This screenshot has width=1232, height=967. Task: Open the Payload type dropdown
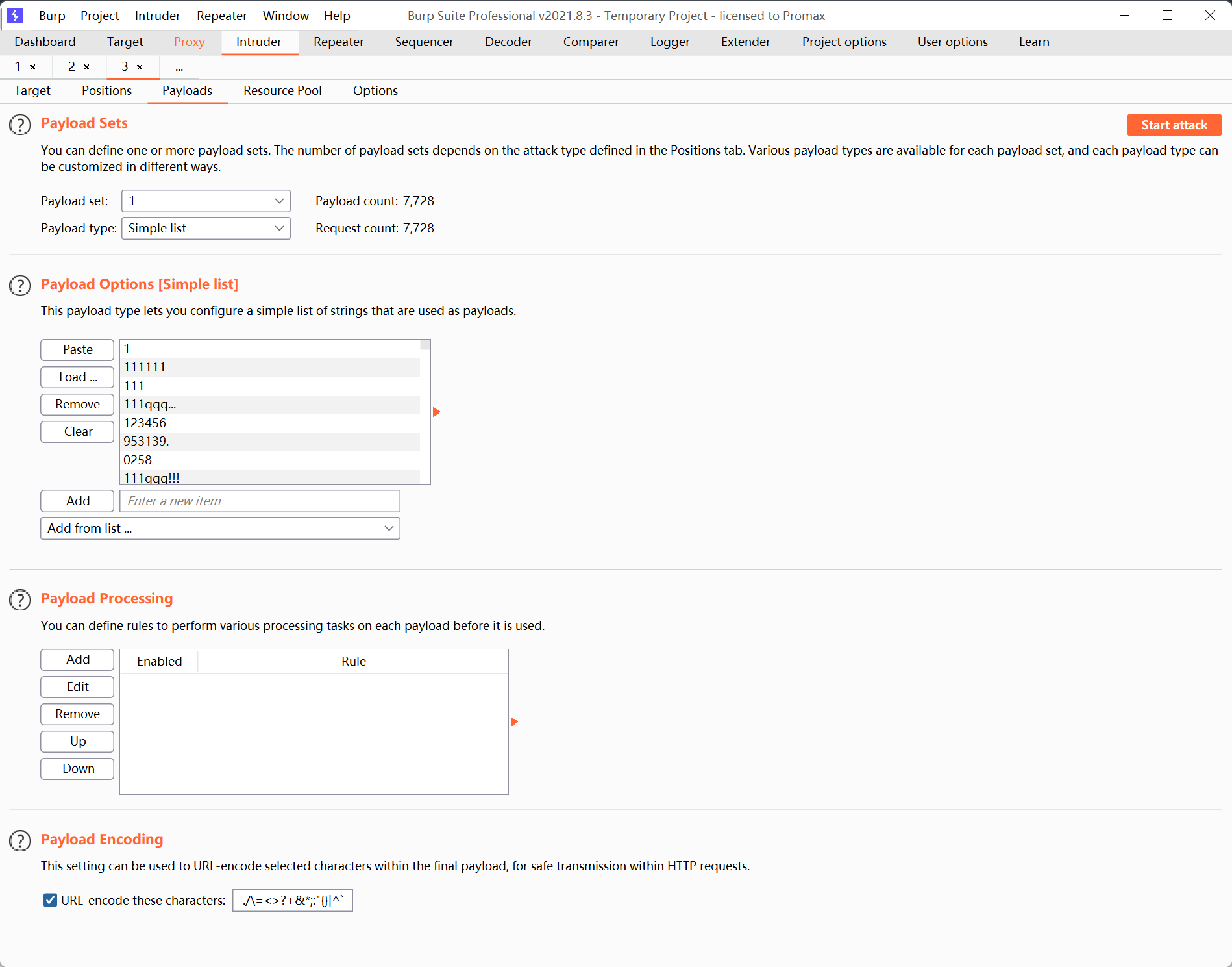(206, 228)
